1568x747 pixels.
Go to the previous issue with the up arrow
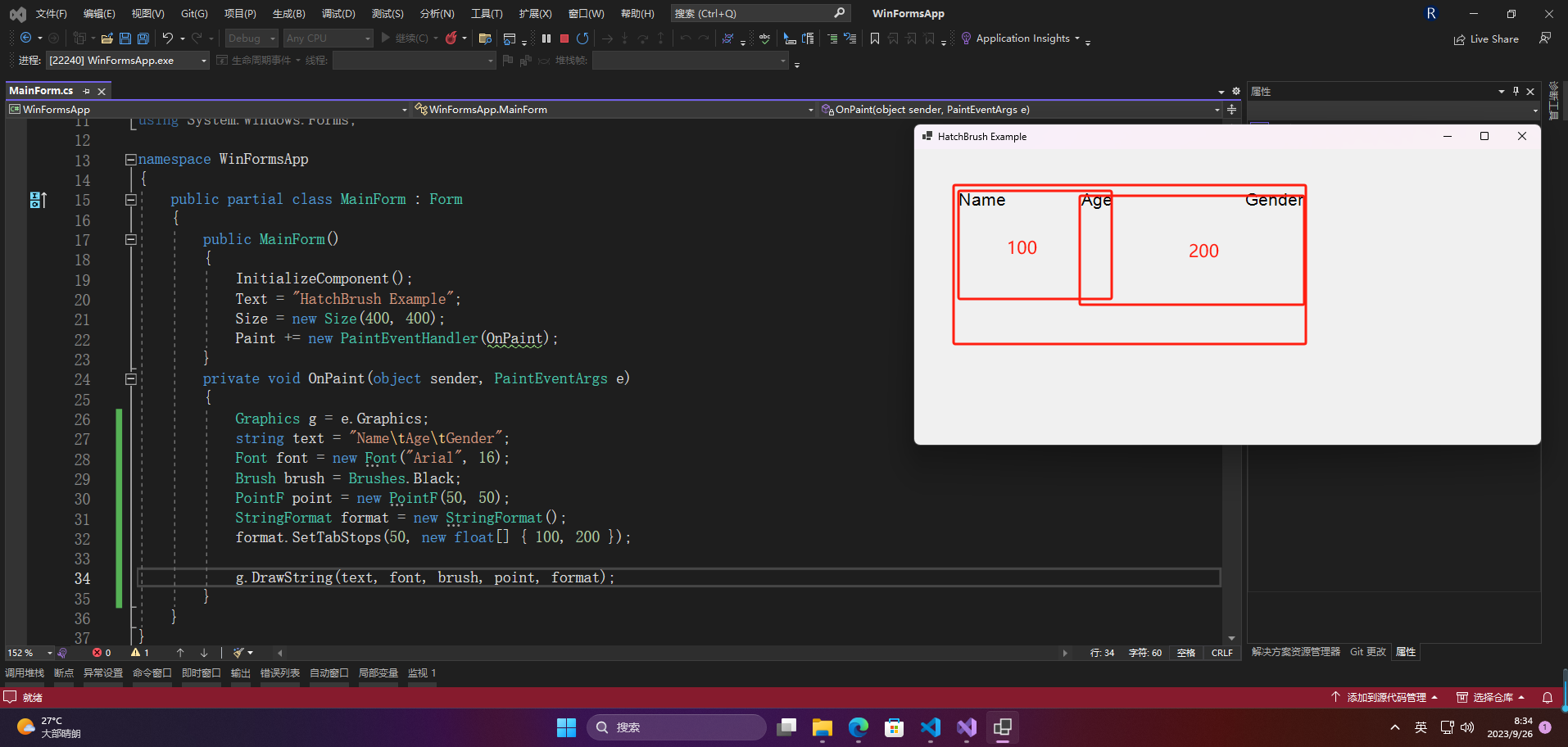[x=180, y=653]
